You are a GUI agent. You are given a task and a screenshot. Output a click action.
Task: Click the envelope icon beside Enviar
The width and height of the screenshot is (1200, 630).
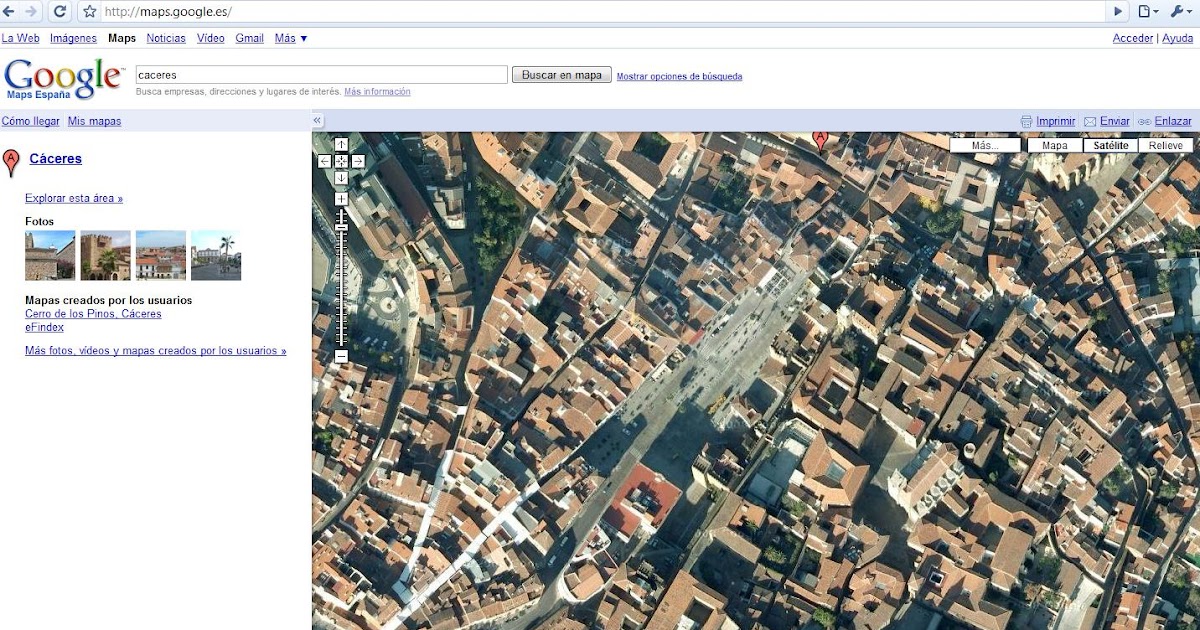(x=1090, y=121)
